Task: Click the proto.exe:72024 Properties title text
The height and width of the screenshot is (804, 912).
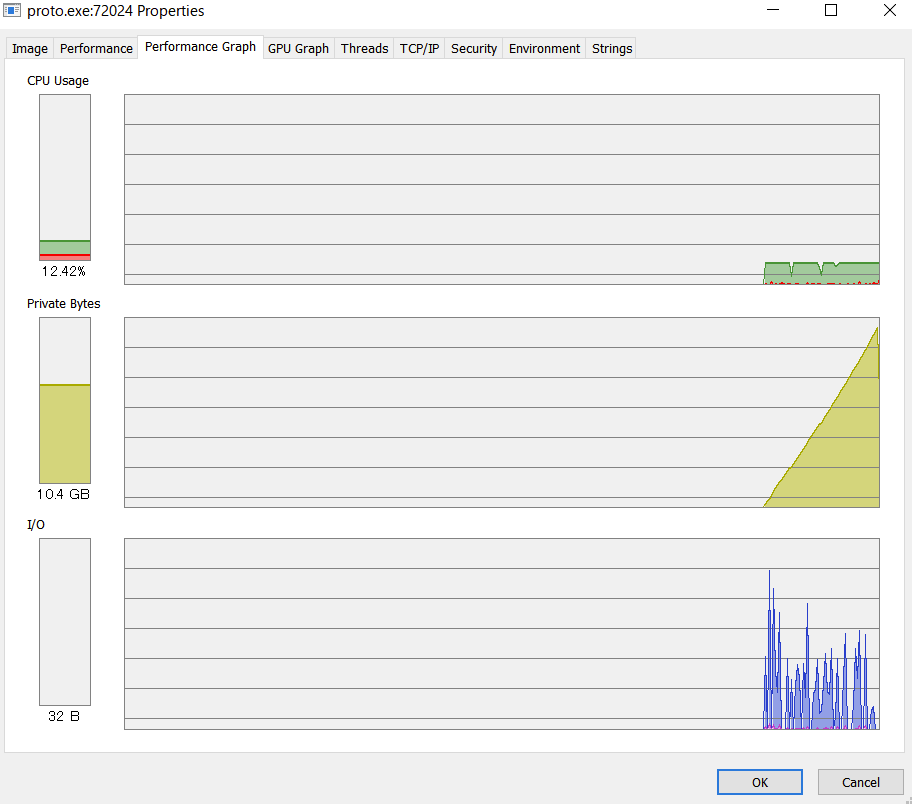Action: 116,11
